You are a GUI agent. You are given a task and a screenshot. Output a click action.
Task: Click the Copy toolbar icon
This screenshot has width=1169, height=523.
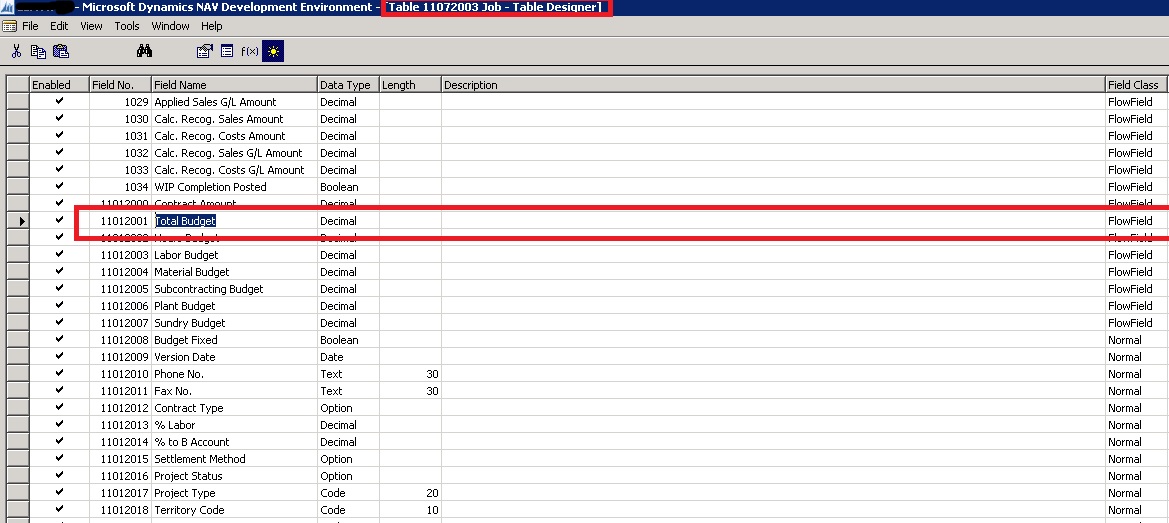tap(38, 51)
